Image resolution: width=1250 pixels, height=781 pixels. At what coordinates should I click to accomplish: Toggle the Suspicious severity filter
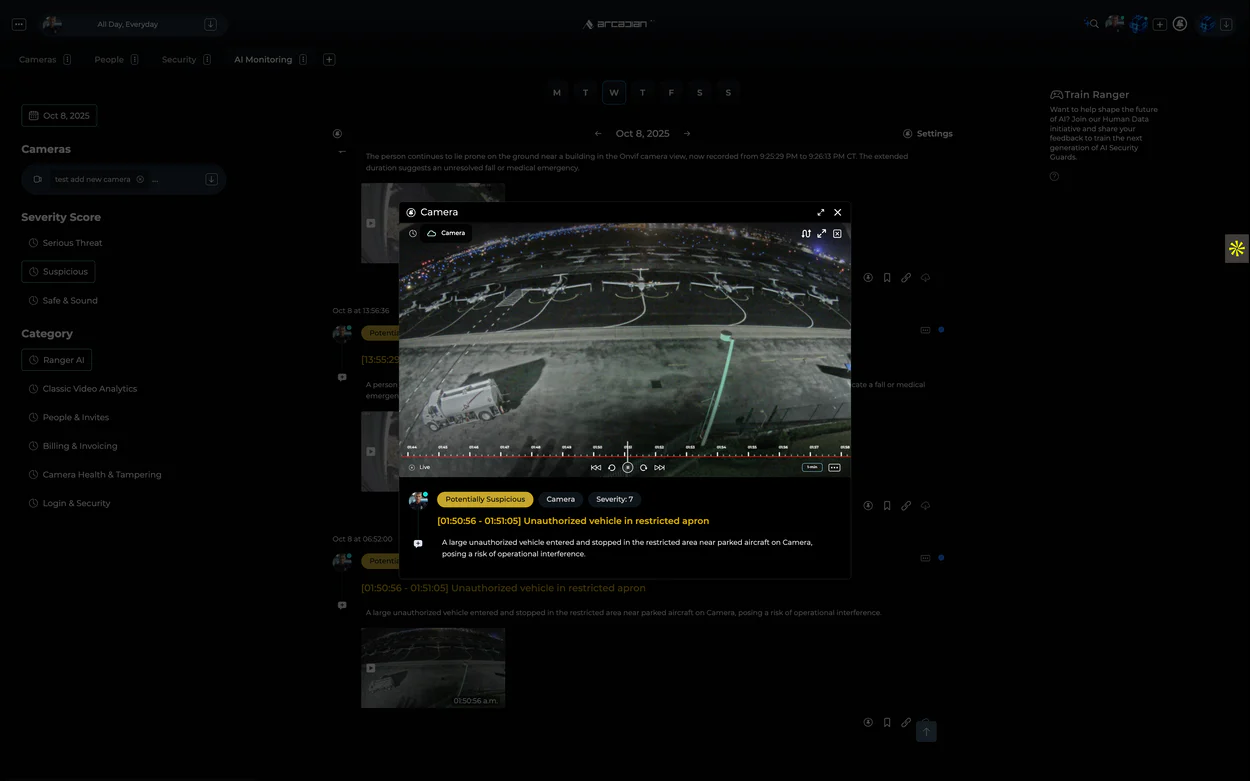pos(58,272)
